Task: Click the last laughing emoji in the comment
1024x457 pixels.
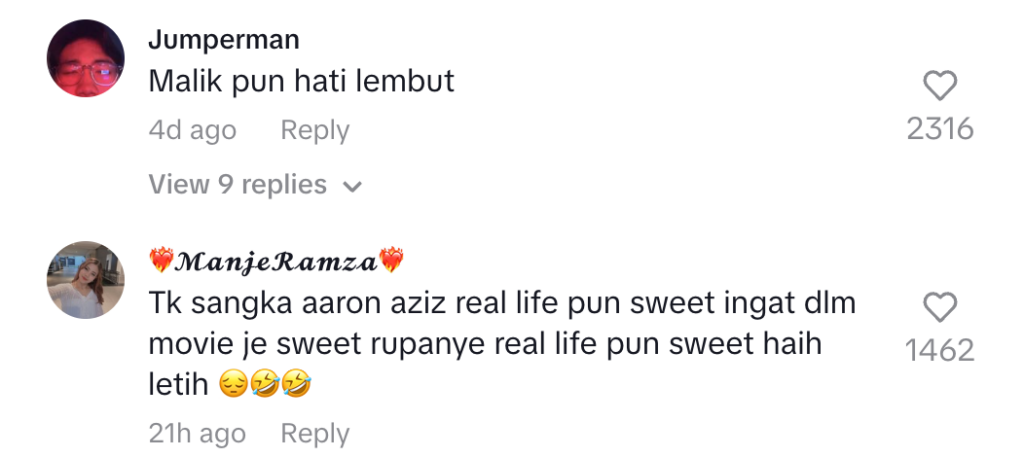Action: click(x=296, y=386)
